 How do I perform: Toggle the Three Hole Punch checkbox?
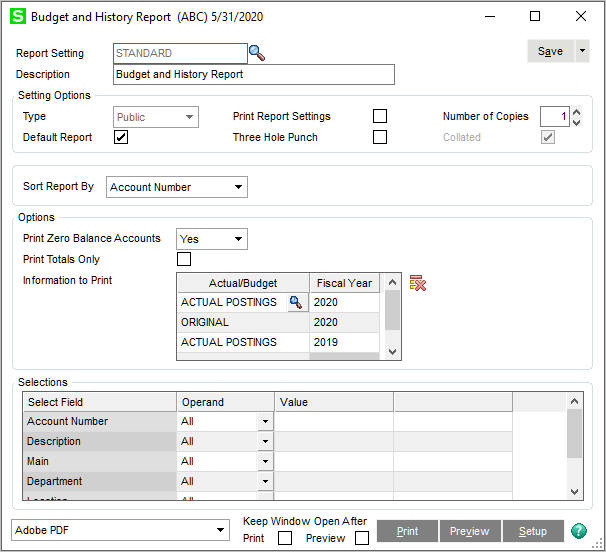point(380,137)
